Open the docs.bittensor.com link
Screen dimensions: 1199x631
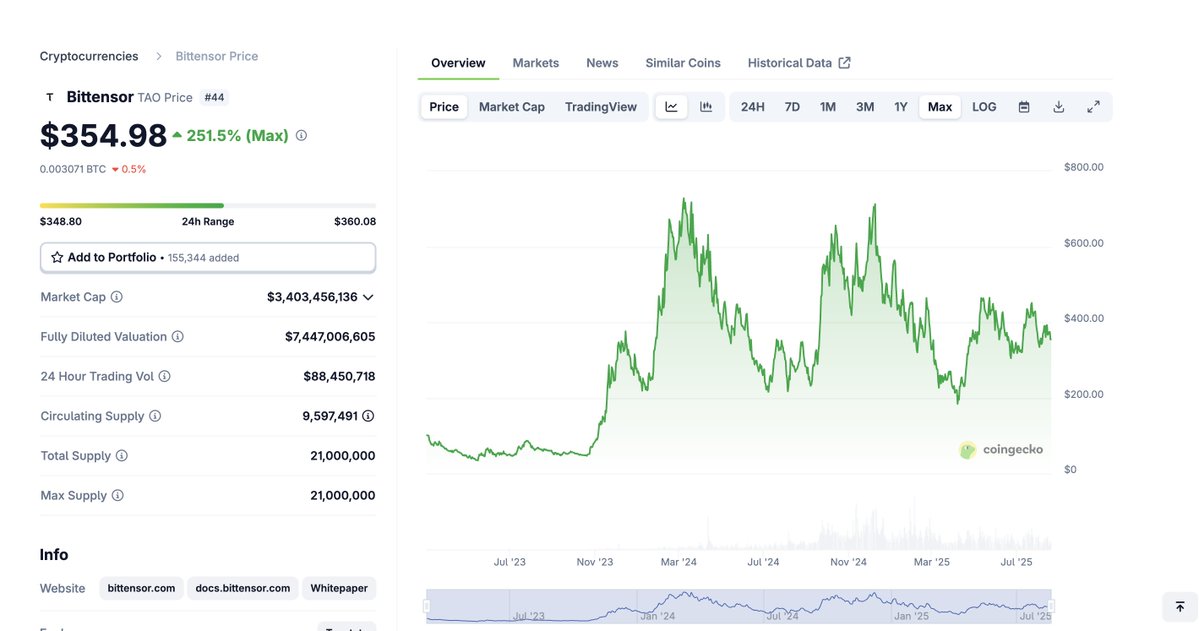242,588
